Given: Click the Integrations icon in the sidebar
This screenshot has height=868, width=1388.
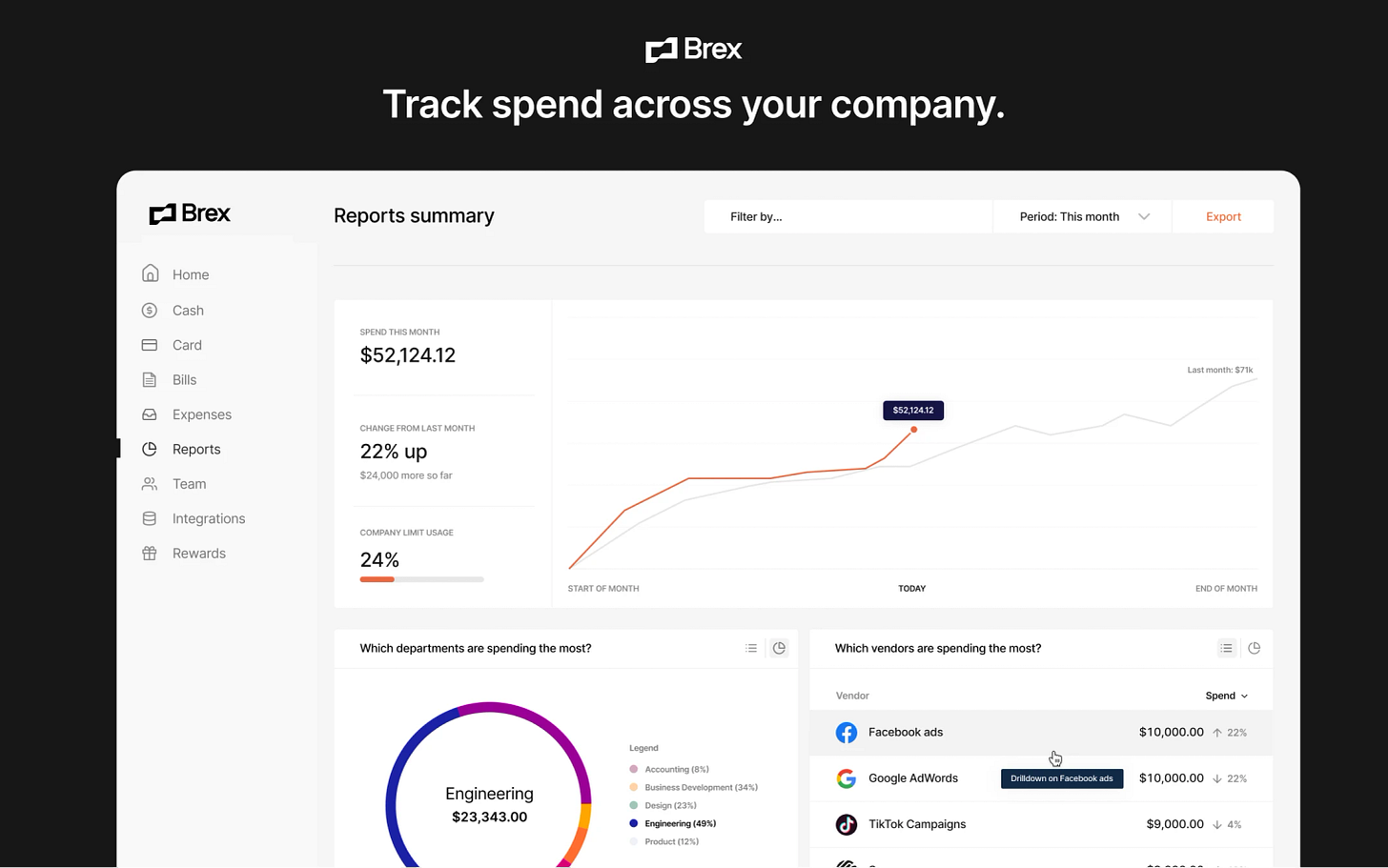Looking at the screenshot, I should 151,517.
